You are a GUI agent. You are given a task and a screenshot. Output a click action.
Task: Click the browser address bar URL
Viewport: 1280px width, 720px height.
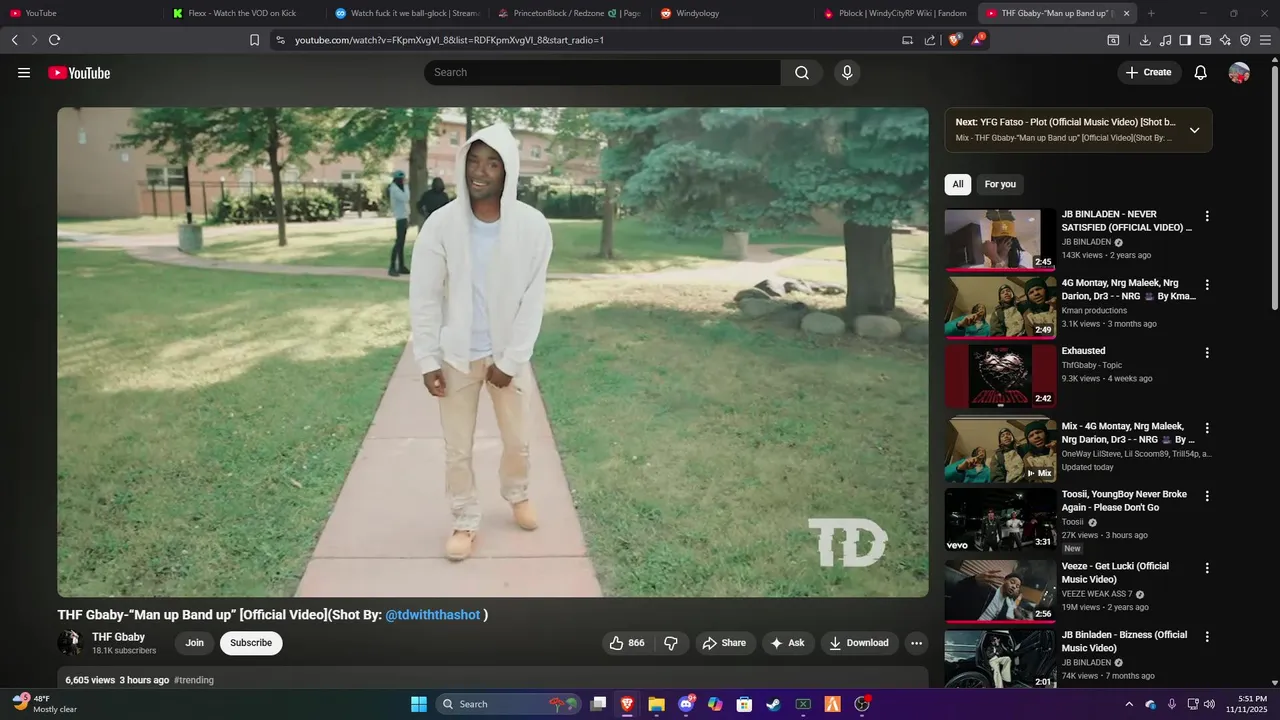coord(449,40)
